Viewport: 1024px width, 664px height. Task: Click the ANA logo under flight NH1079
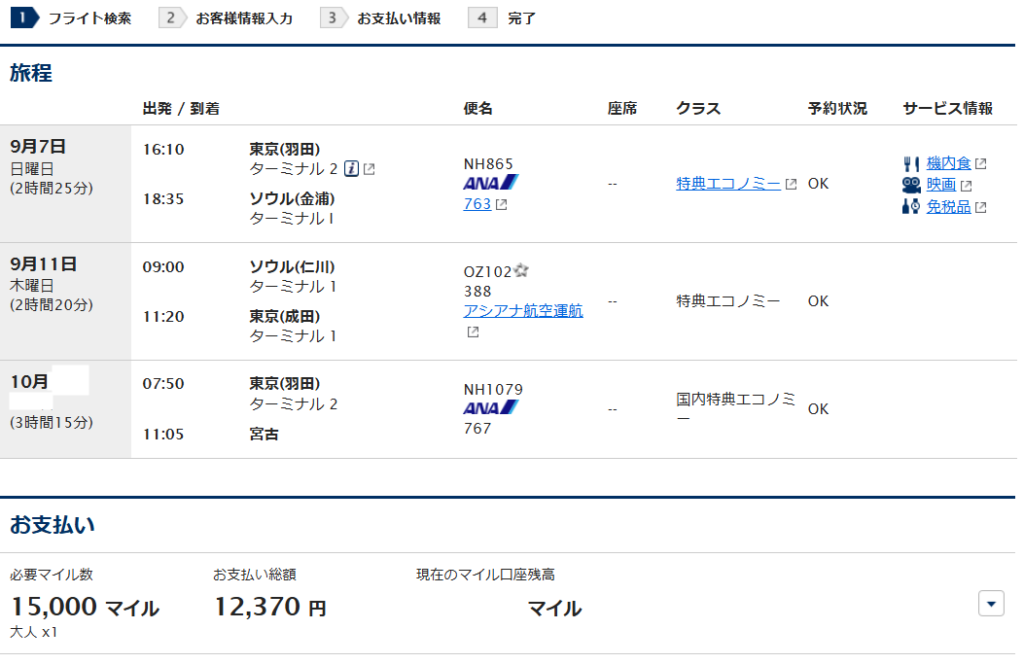(x=491, y=408)
